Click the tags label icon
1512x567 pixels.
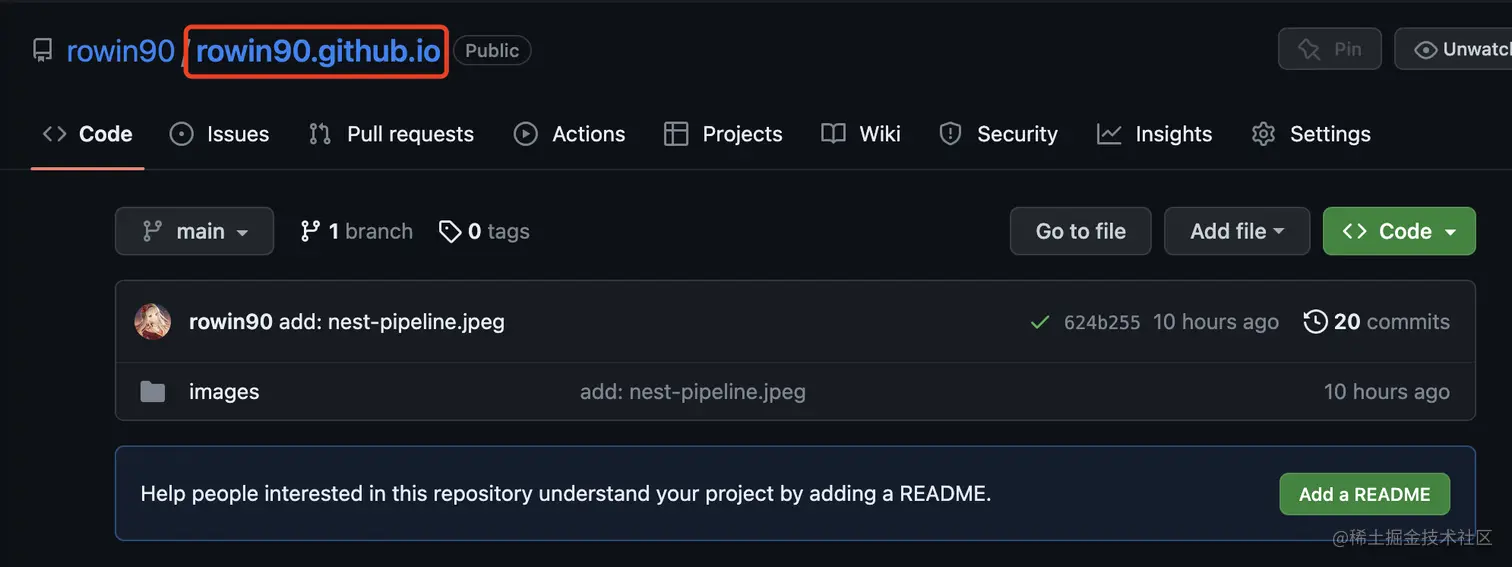click(450, 232)
